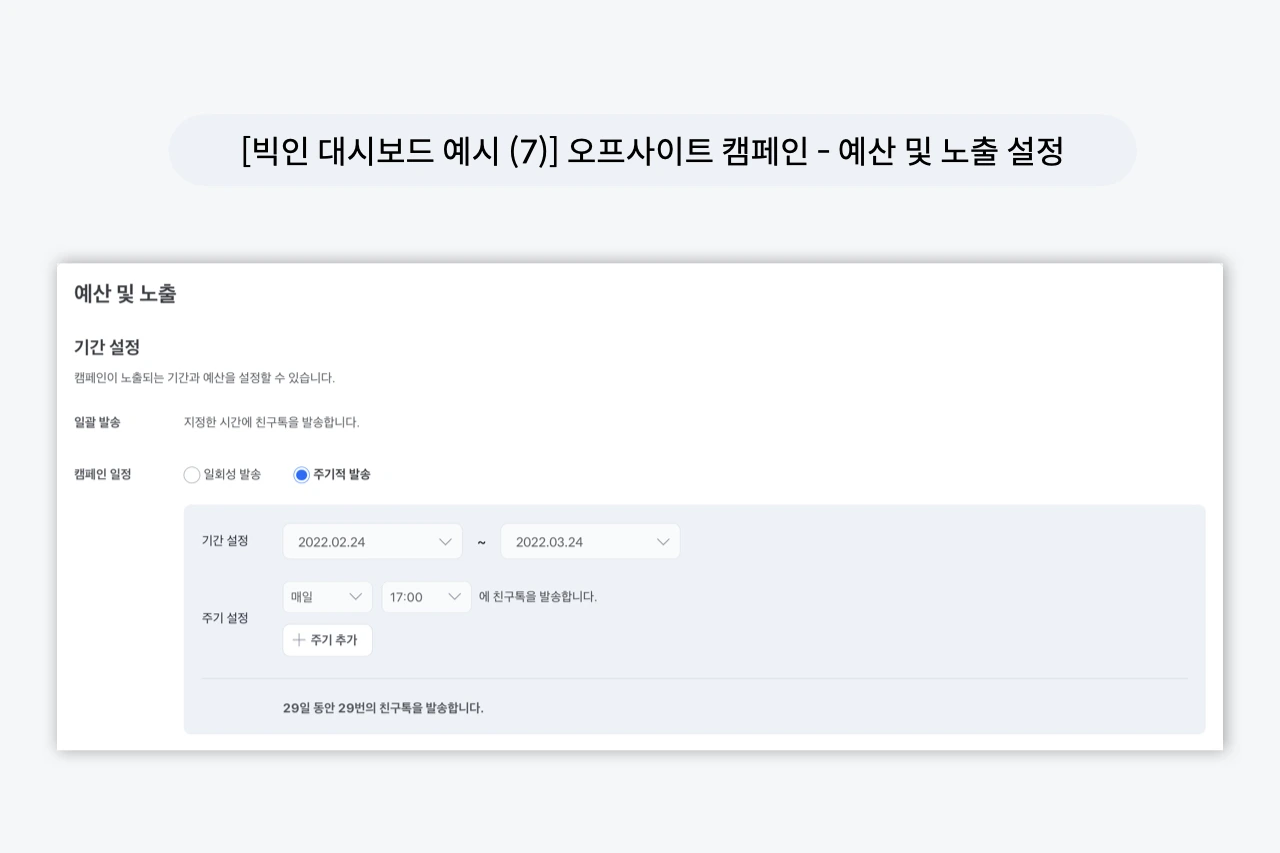Click the chevron on the end date field
The height and width of the screenshot is (853, 1280).
pos(663,541)
